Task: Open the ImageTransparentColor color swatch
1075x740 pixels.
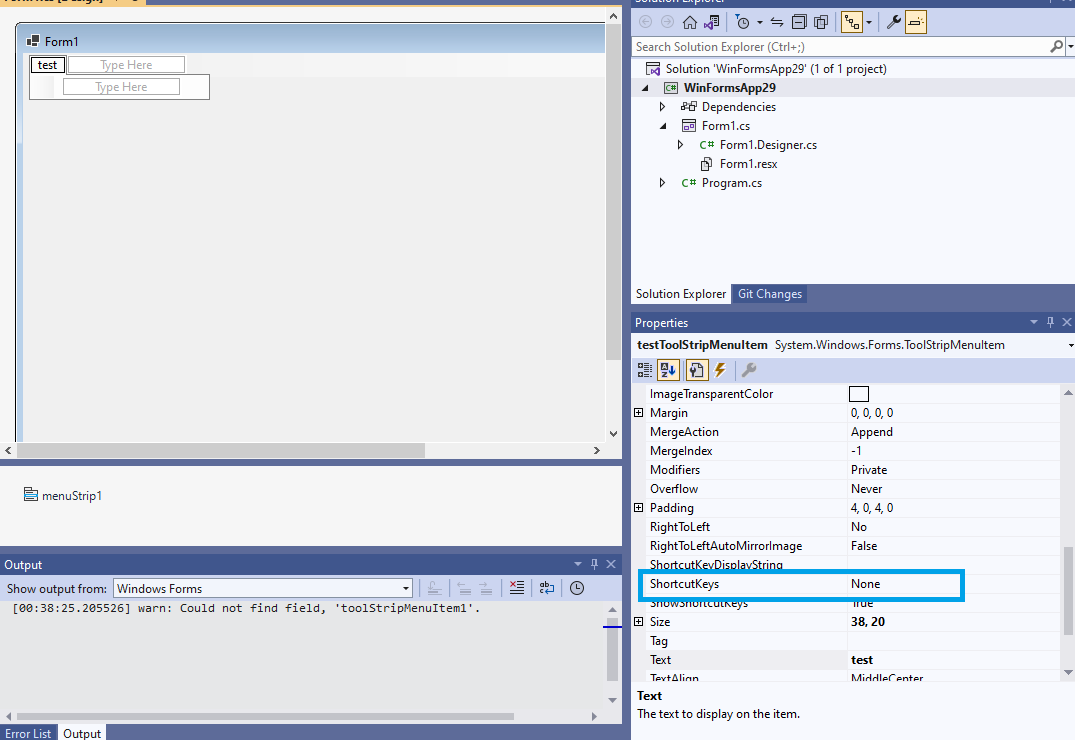Action: click(x=858, y=393)
